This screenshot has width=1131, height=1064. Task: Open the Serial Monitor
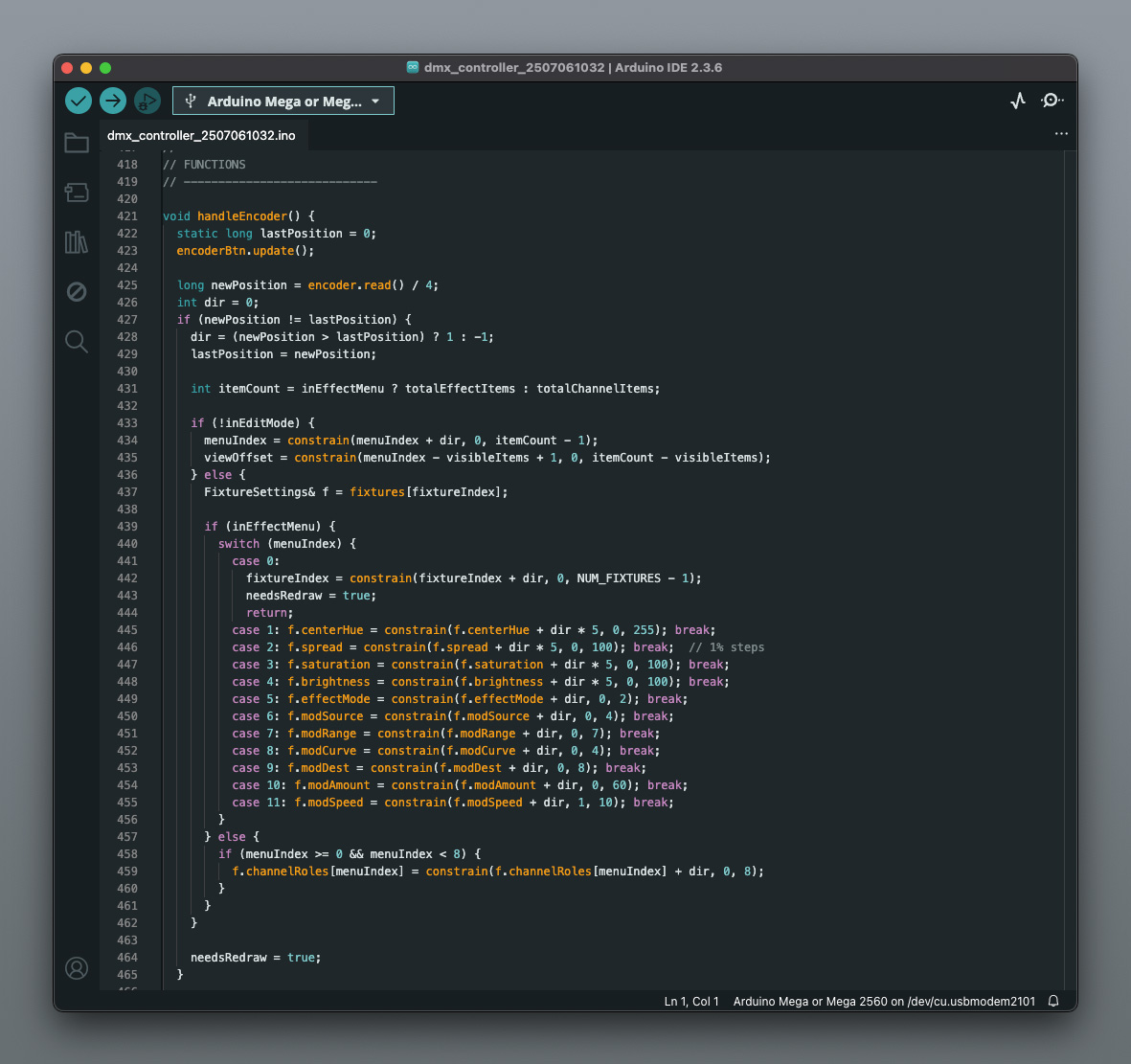(1052, 101)
